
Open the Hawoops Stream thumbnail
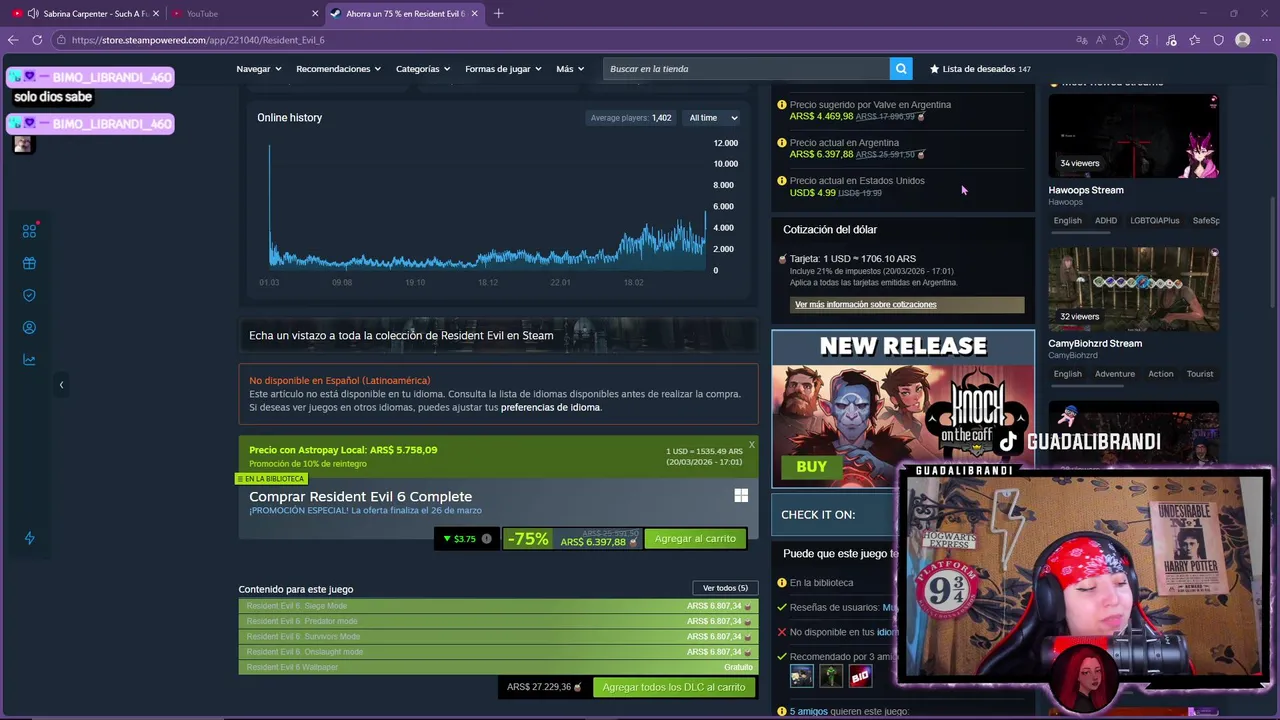pos(1133,136)
